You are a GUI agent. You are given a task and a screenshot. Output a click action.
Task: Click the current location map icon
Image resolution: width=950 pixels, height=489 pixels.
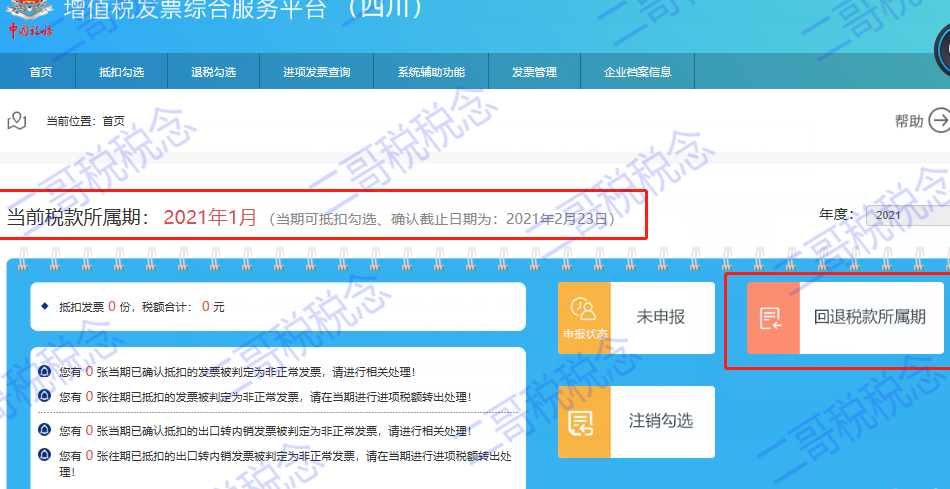[x=16, y=121]
